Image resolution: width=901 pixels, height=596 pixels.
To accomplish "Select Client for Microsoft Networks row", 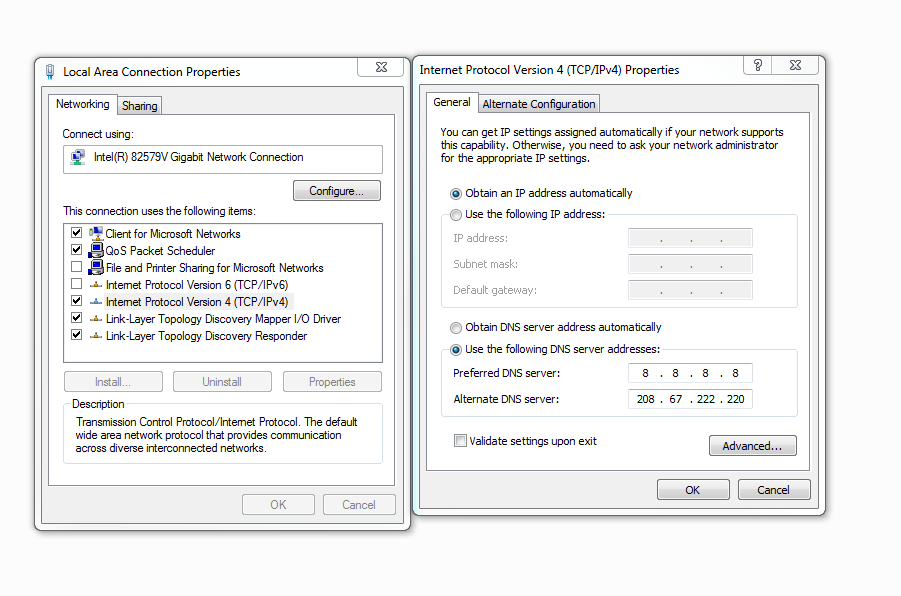I will (173, 234).
